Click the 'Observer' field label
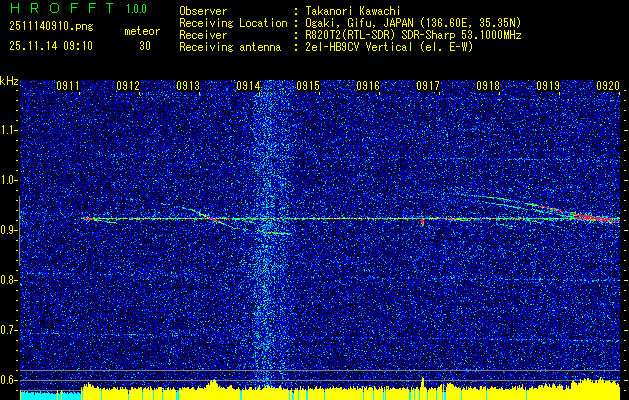The width and height of the screenshot is (629, 400). 203,11
